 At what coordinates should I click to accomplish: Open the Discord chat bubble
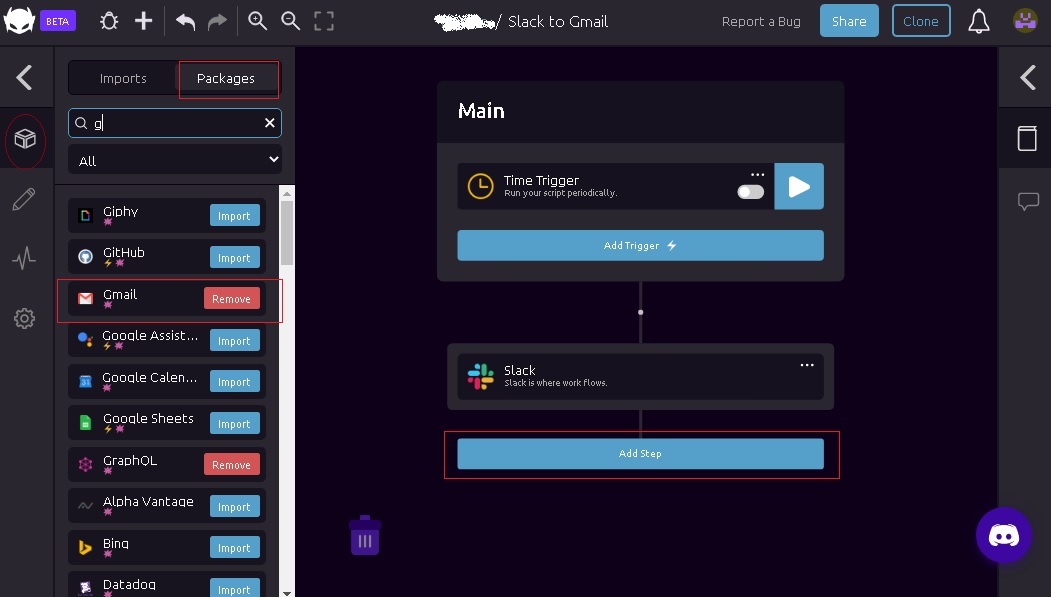click(1003, 535)
